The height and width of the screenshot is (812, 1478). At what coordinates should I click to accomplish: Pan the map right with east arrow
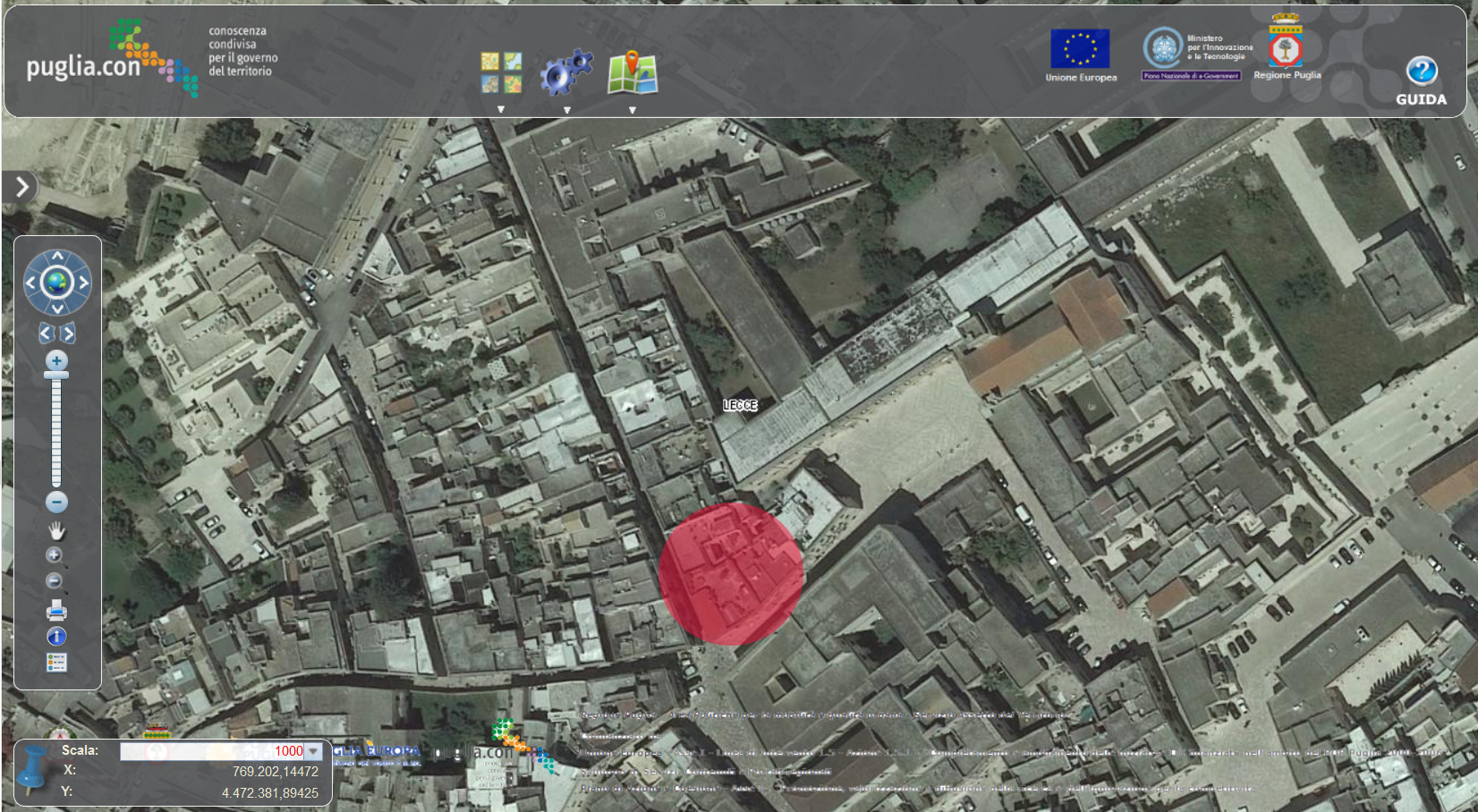[x=84, y=283]
